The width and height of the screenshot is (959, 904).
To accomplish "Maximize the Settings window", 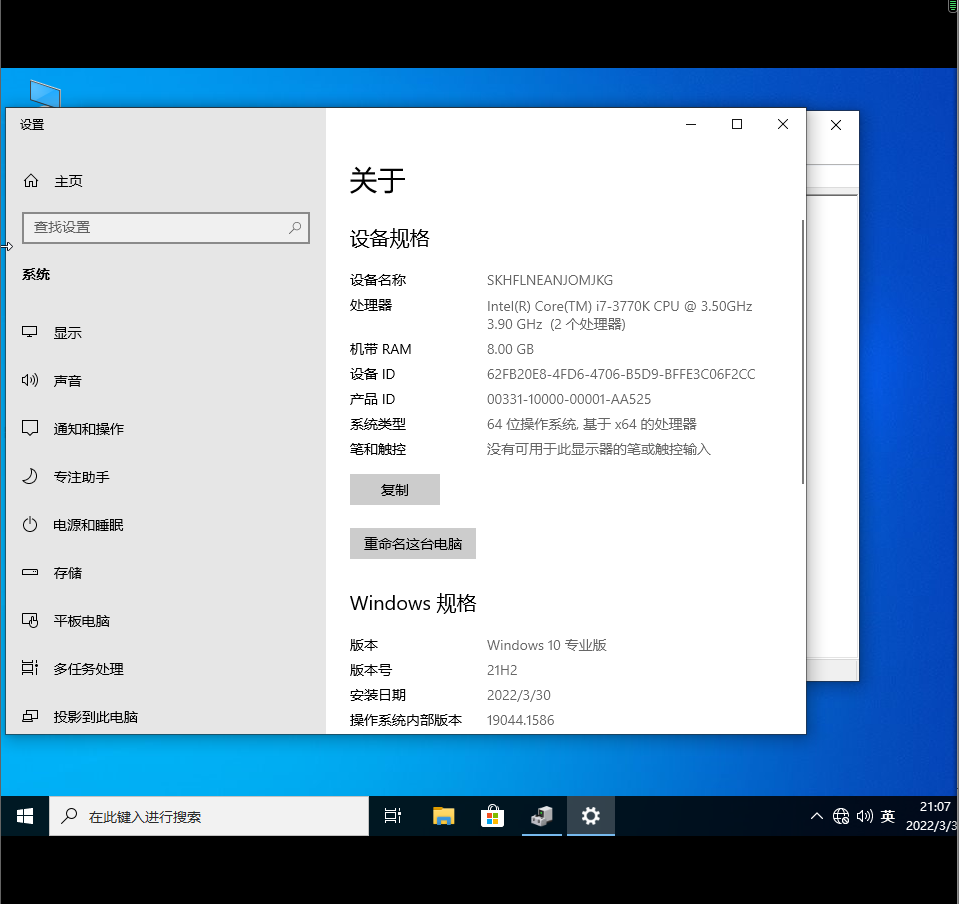I will tap(737, 124).
